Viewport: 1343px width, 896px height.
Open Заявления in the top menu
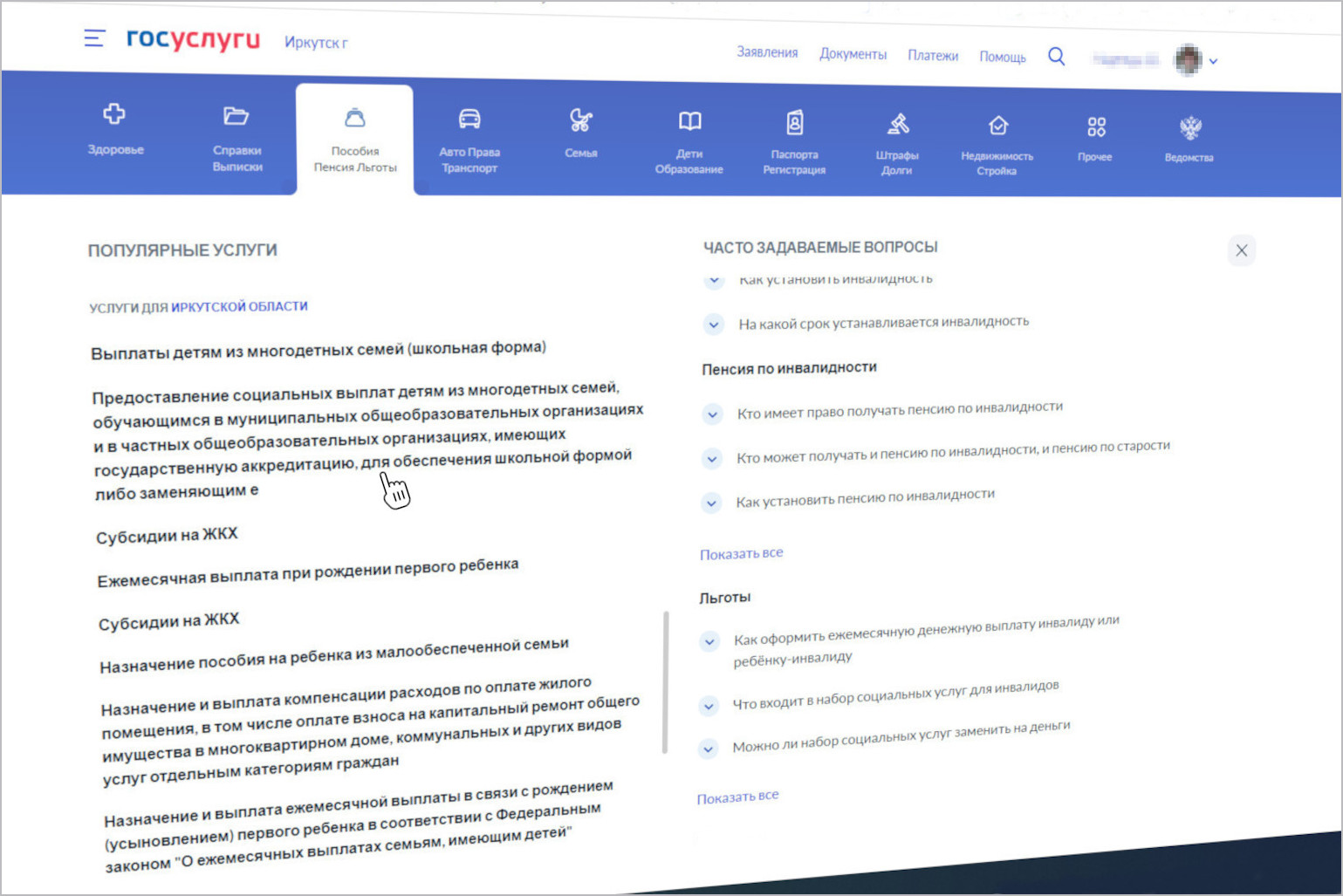[x=767, y=52]
